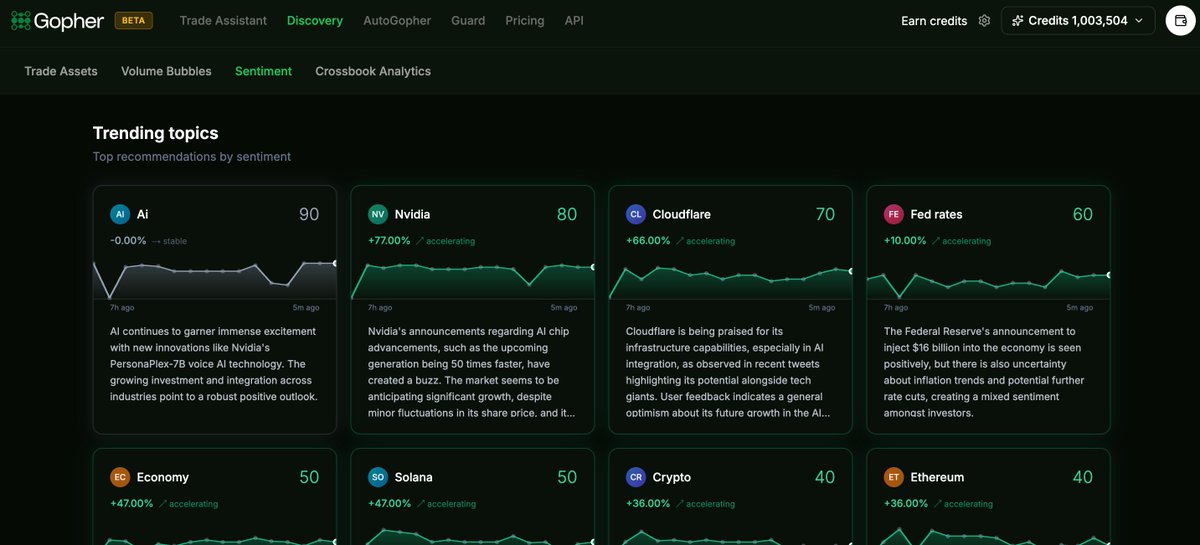Click the Economy topic title
Image resolution: width=1200 pixels, height=545 pixels.
click(162, 477)
